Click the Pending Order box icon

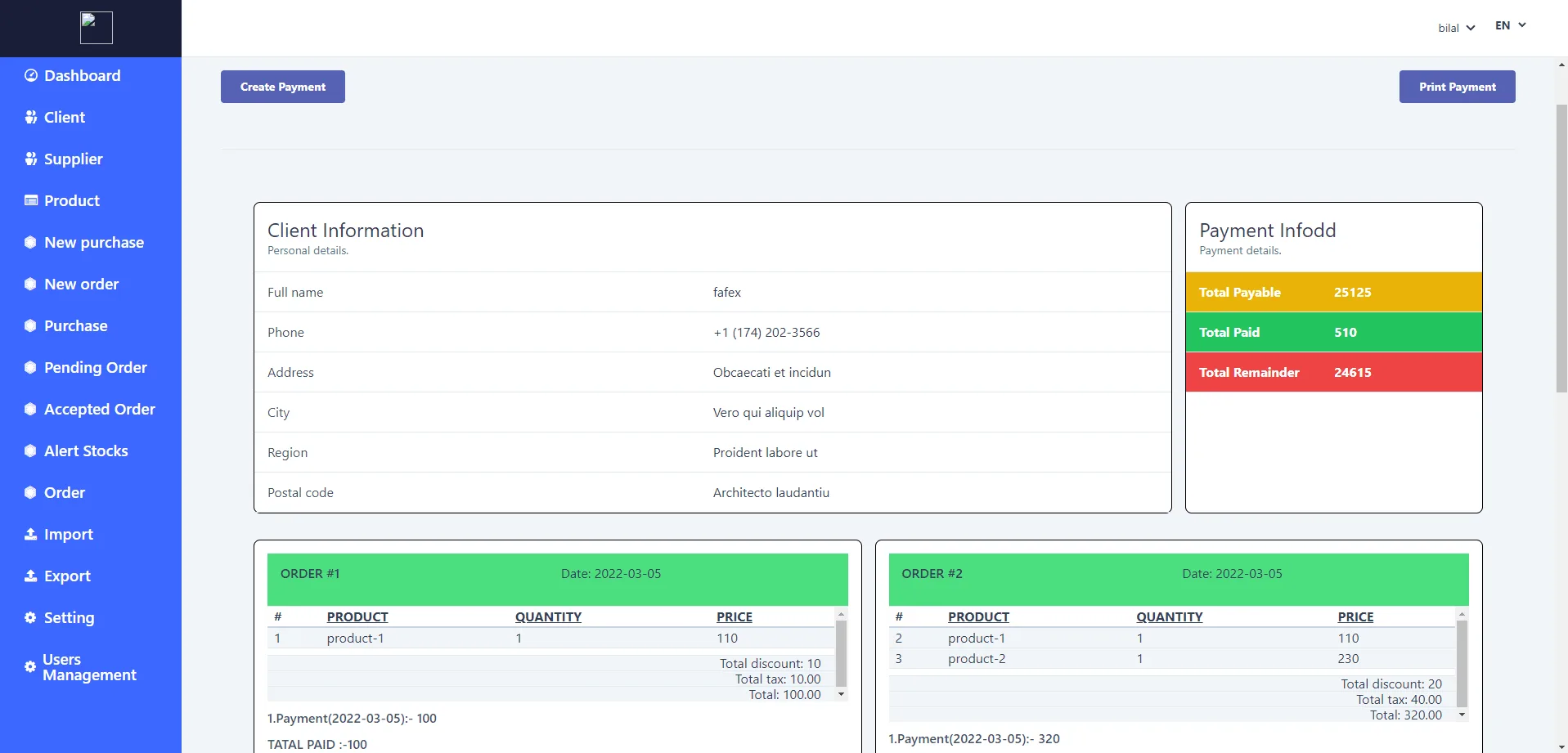pos(30,367)
